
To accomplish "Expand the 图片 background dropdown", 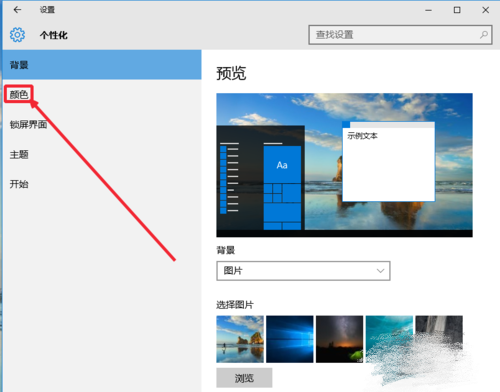I will pyautogui.click(x=303, y=271).
